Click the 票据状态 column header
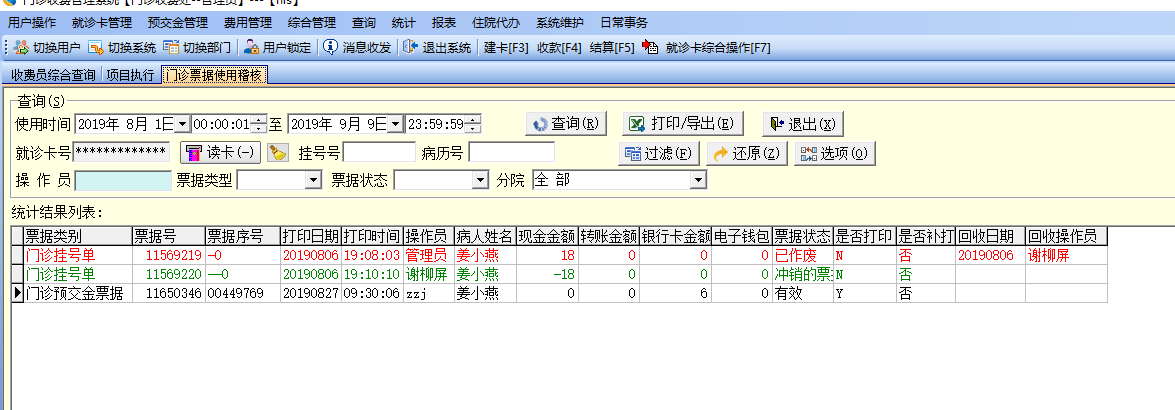The image size is (1175, 410). tap(803, 237)
